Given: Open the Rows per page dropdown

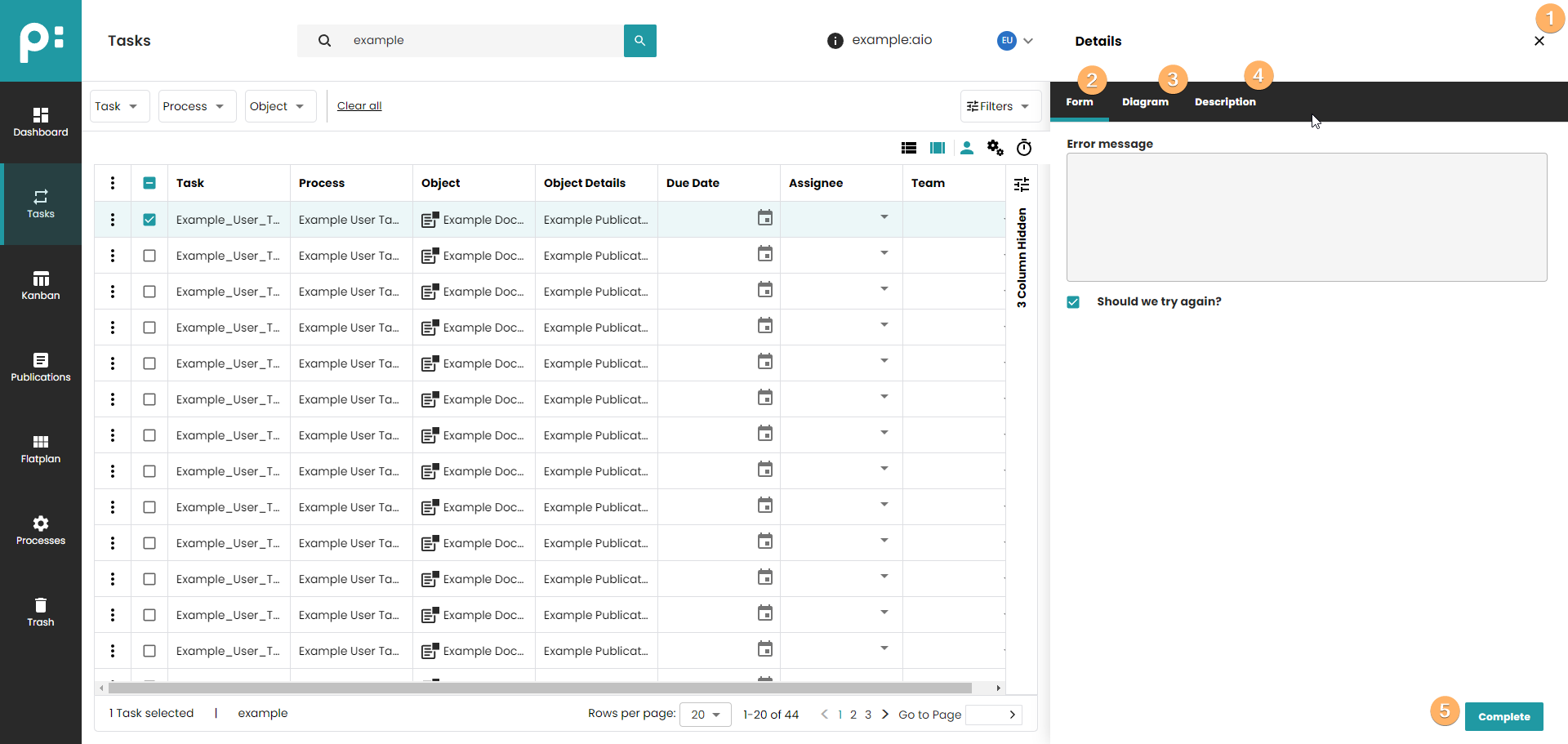Looking at the screenshot, I should pos(705,715).
